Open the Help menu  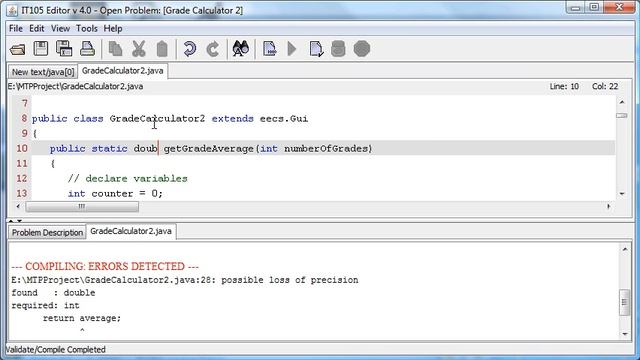point(113,29)
